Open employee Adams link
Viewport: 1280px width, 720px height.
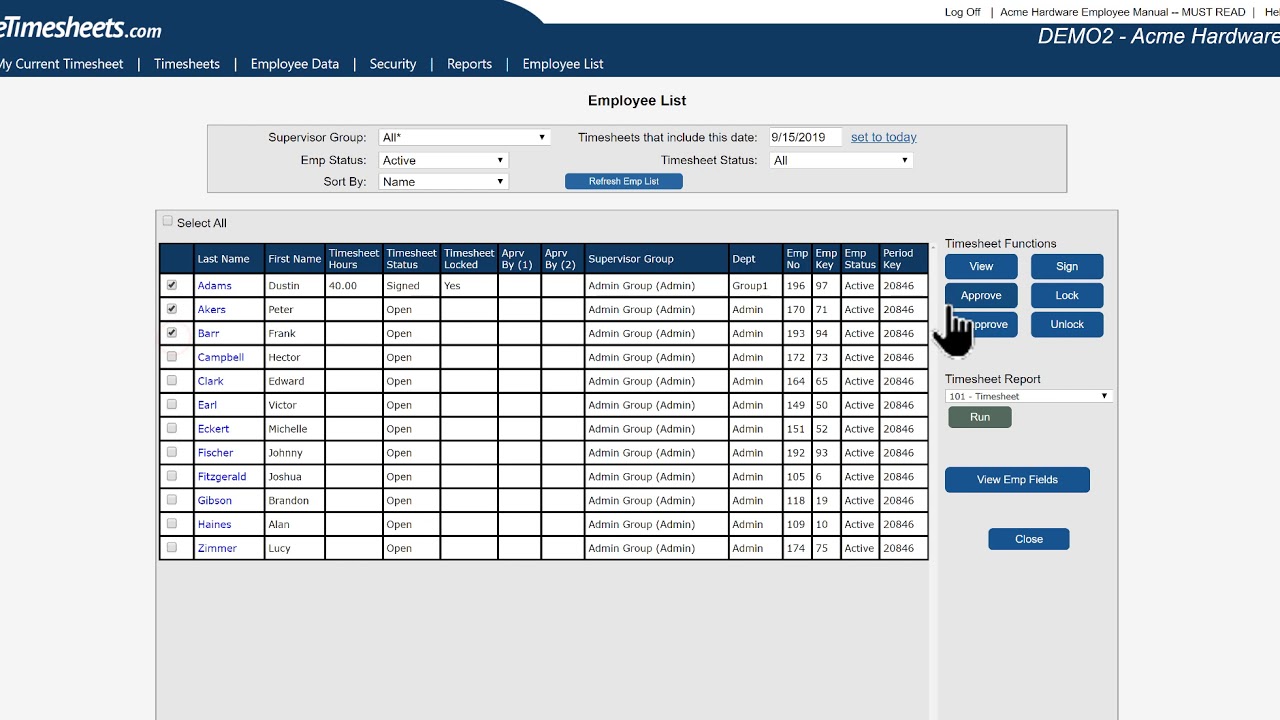[x=214, y=286]
